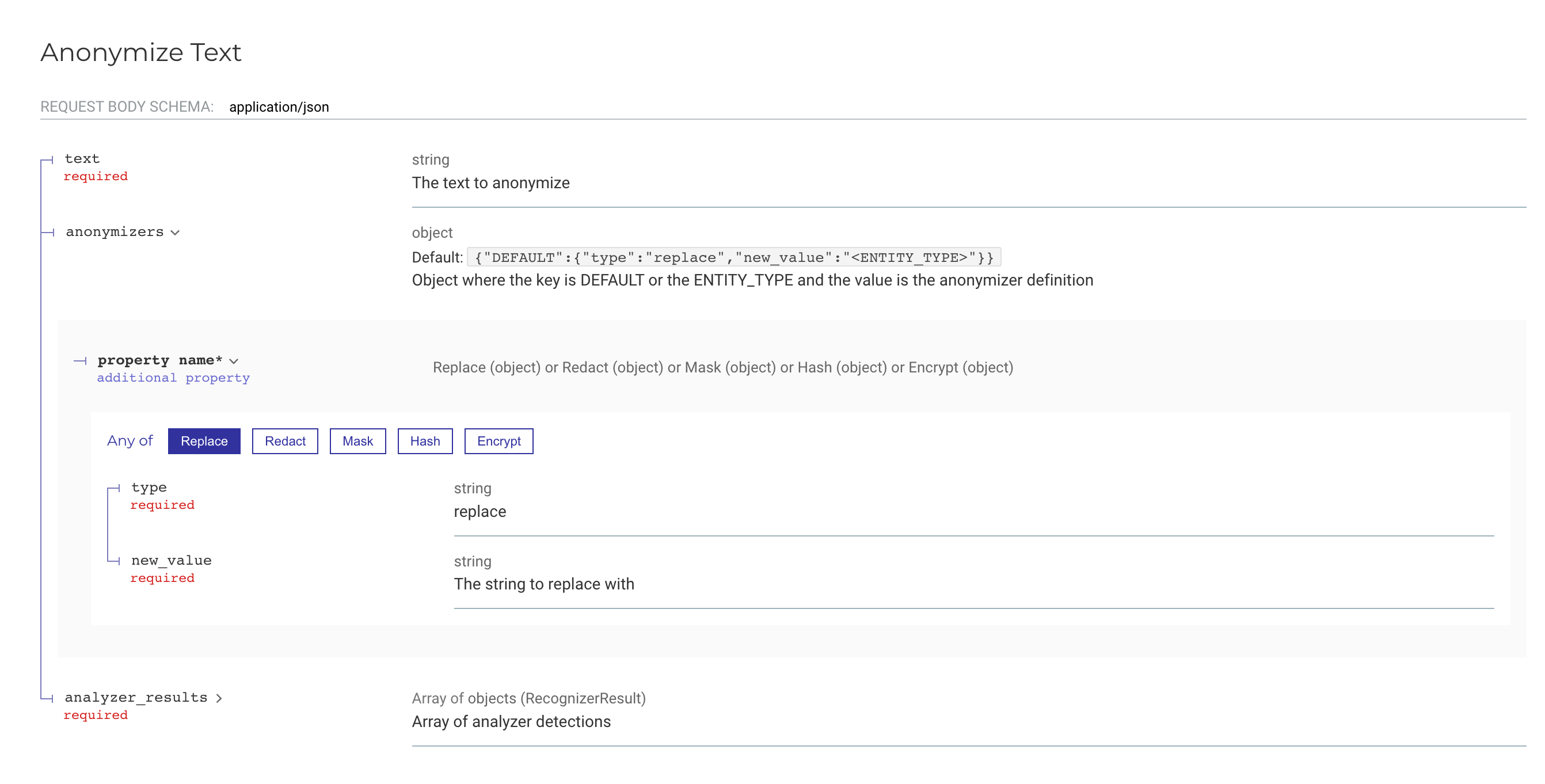Image resolution: width=1545 pixels, height=784 pixels.
Task: Click the required label under analyzer_results
Action: coord(96,714)
